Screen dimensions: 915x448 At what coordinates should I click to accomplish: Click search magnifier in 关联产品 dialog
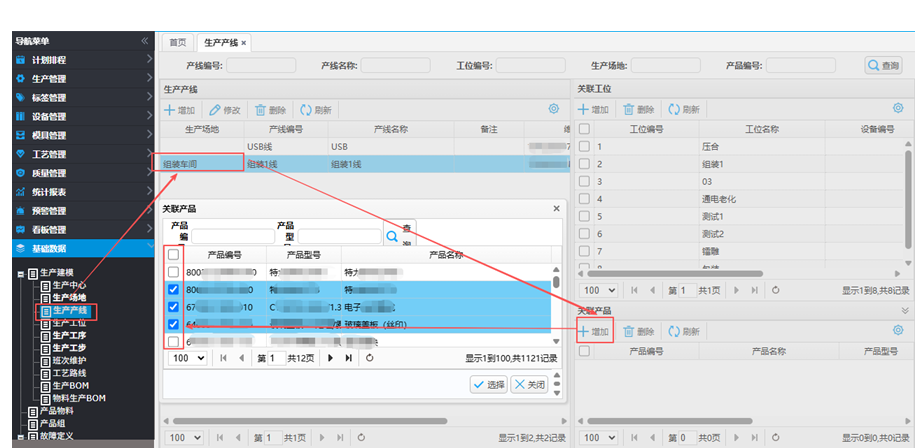click(392, 236)
